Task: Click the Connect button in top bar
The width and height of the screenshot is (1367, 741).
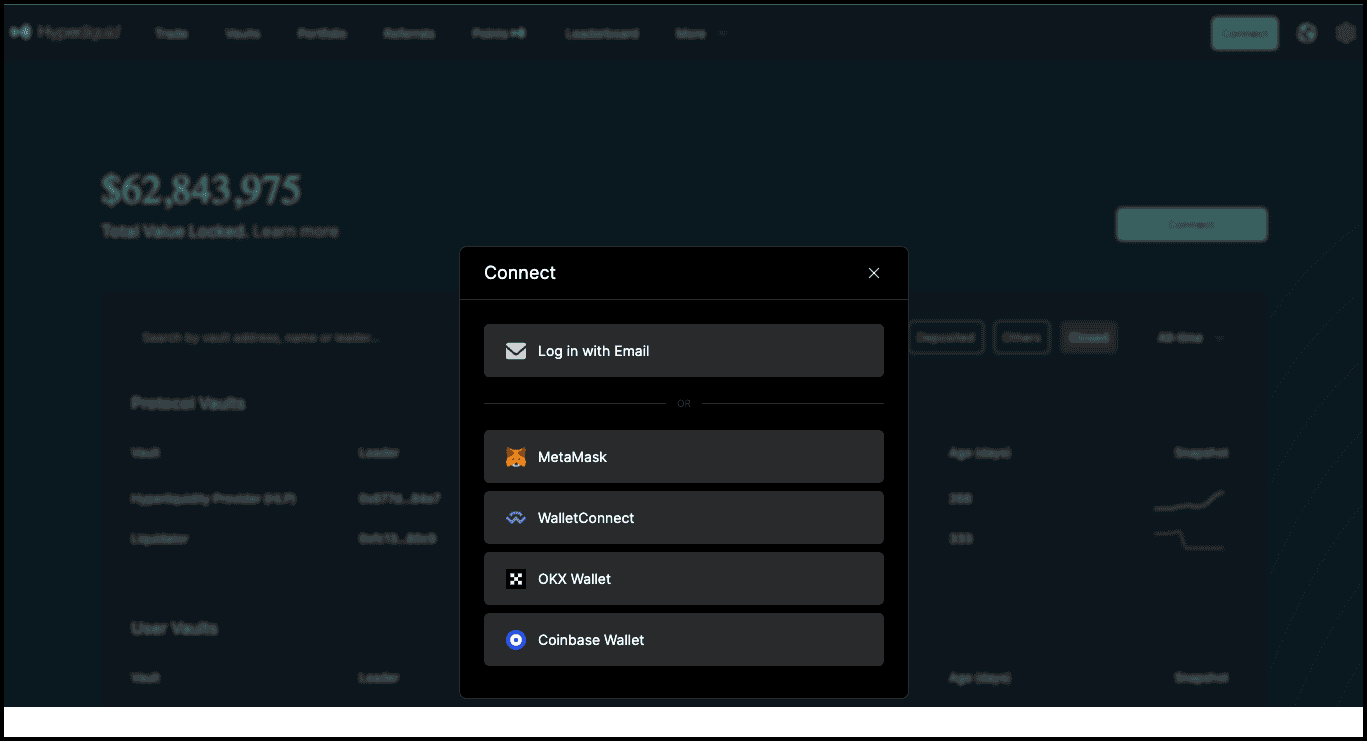Action: pyautogui.click(x=1244, y=34)
